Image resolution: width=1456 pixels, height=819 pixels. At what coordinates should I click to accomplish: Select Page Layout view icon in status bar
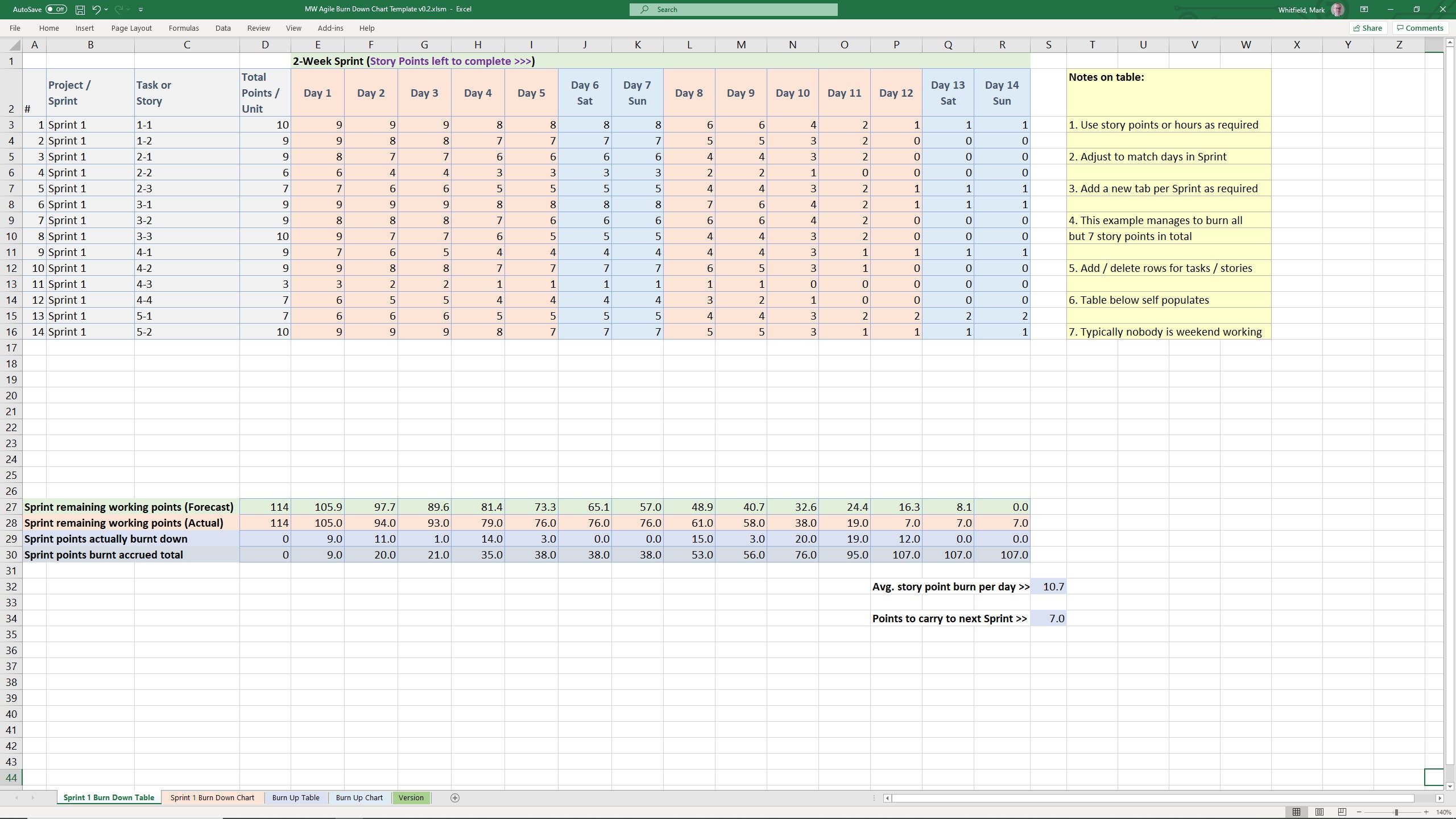coord(1318,812)
